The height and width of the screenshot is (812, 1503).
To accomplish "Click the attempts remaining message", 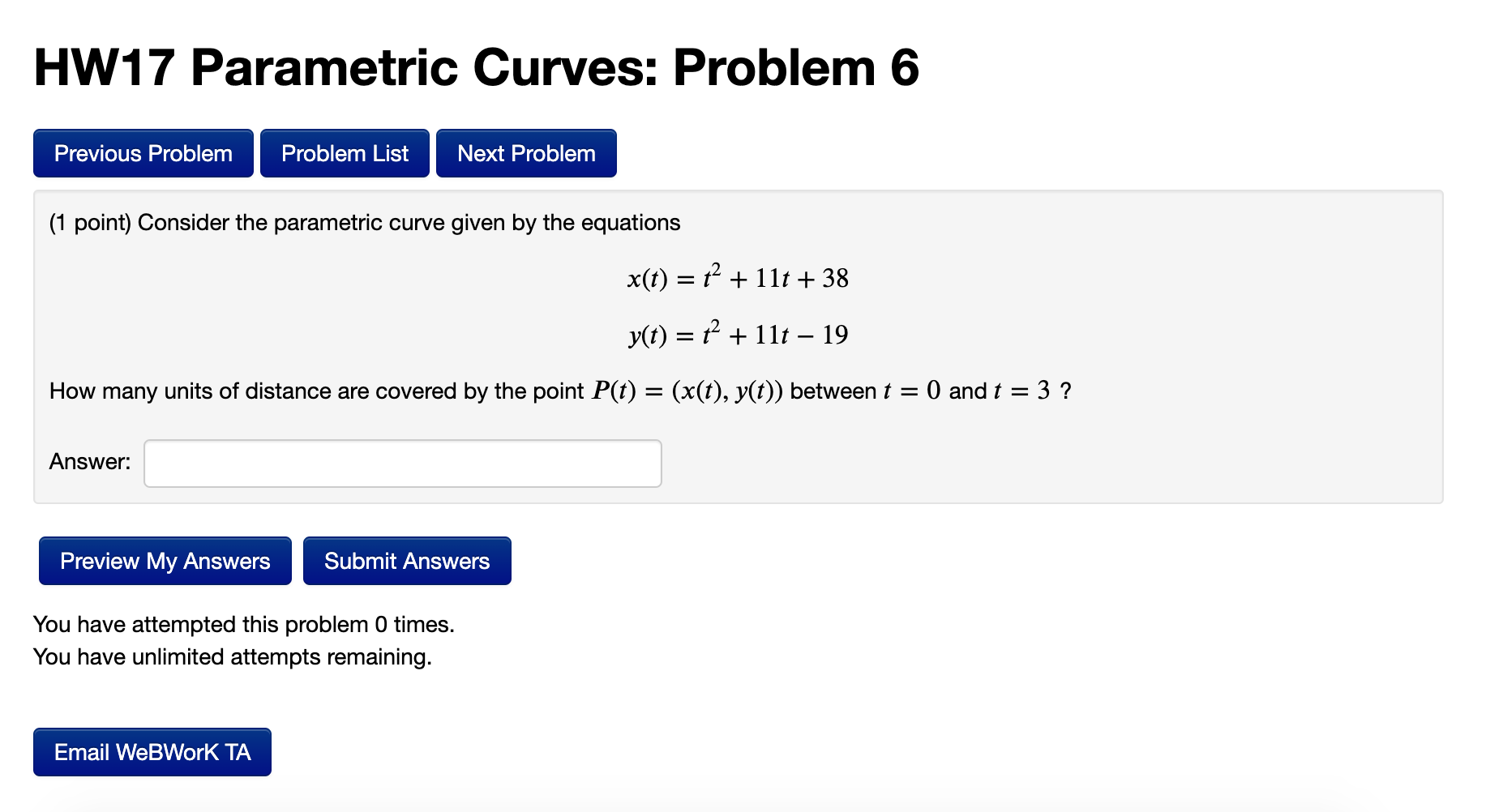I will (233, 656).
